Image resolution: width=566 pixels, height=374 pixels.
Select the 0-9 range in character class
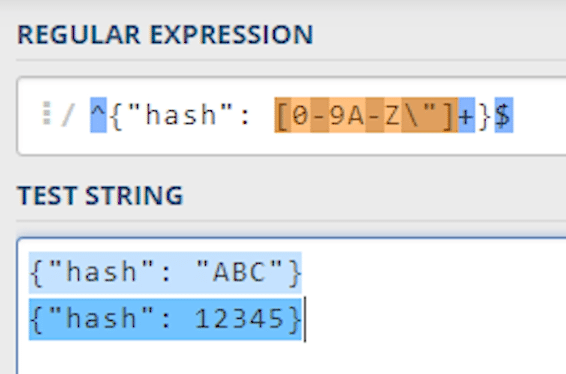319,115
